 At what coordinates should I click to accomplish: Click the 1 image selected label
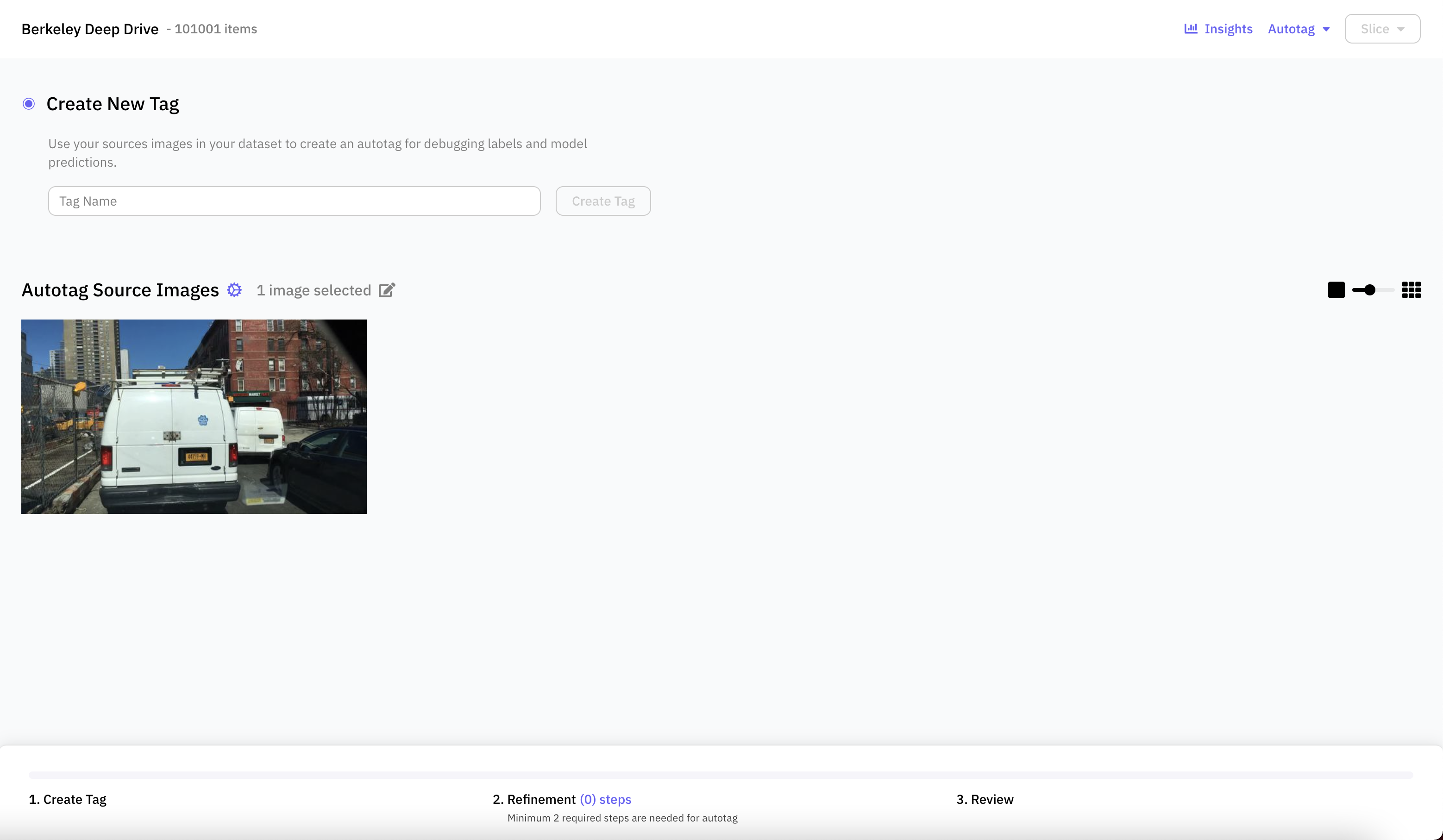[x=313, y=290]
